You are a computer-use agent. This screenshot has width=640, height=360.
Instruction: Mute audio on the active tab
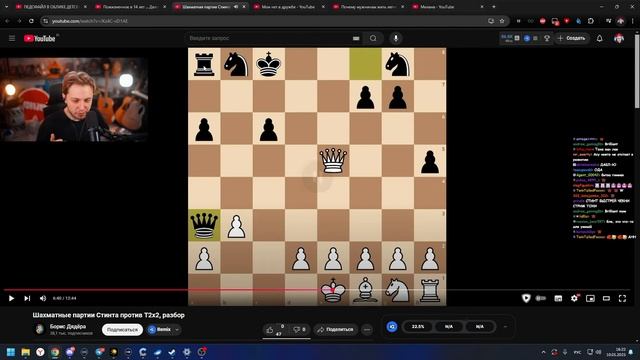click(236, 7)
